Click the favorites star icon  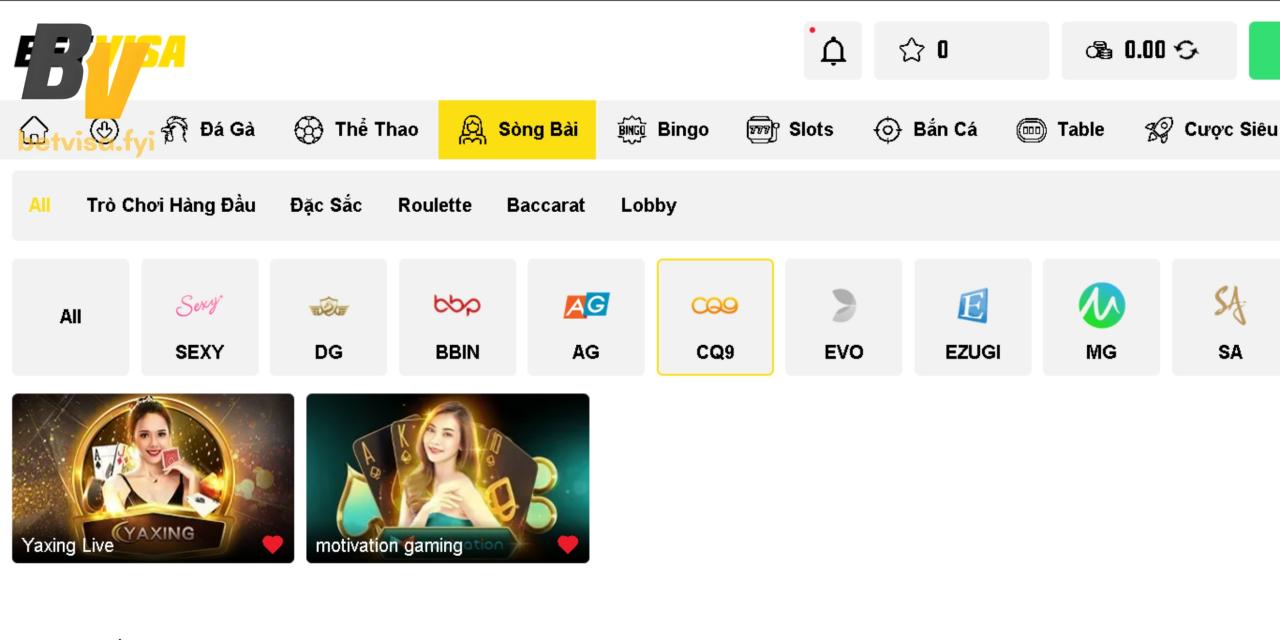[x=911, y=51]
